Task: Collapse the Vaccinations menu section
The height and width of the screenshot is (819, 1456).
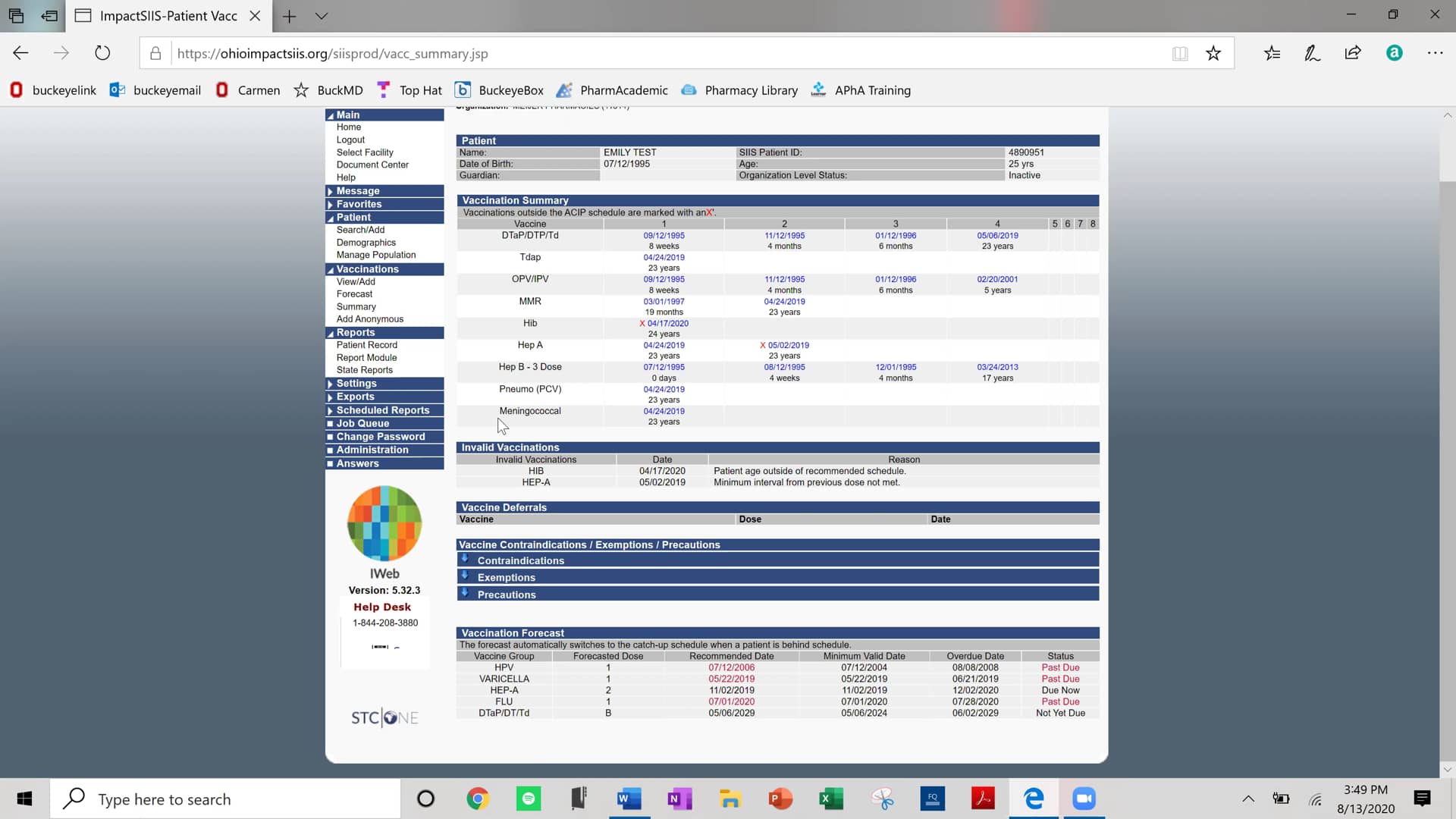Action: tap(367, 269)
